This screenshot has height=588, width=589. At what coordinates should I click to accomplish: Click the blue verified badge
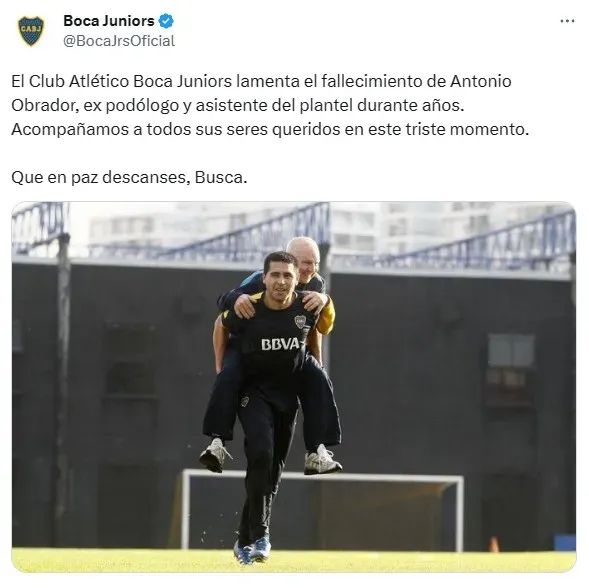pos(166,21)
